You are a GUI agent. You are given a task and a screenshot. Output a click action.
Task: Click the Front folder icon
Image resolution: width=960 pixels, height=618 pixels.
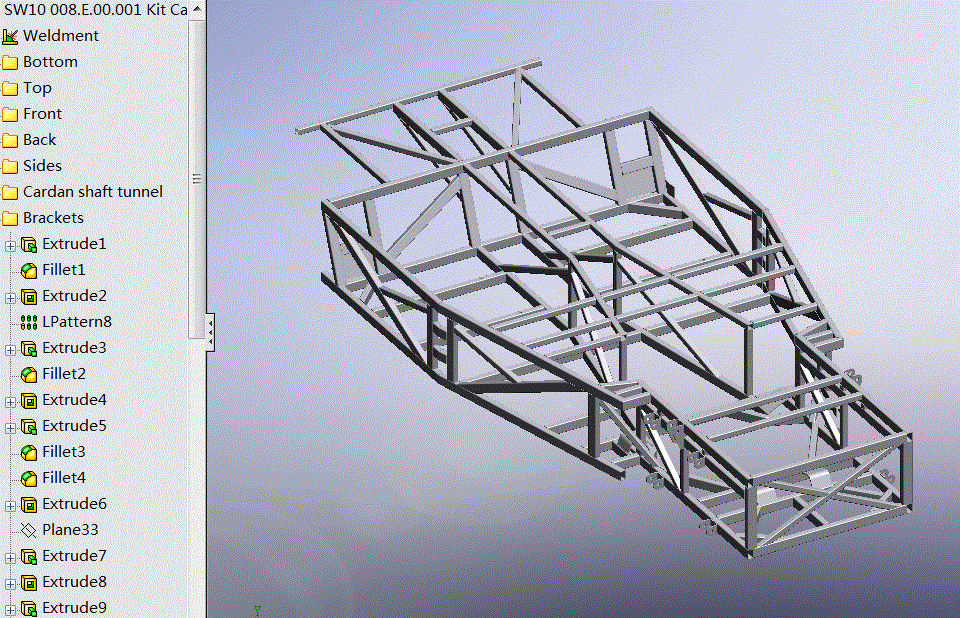[x=10, y=115]
